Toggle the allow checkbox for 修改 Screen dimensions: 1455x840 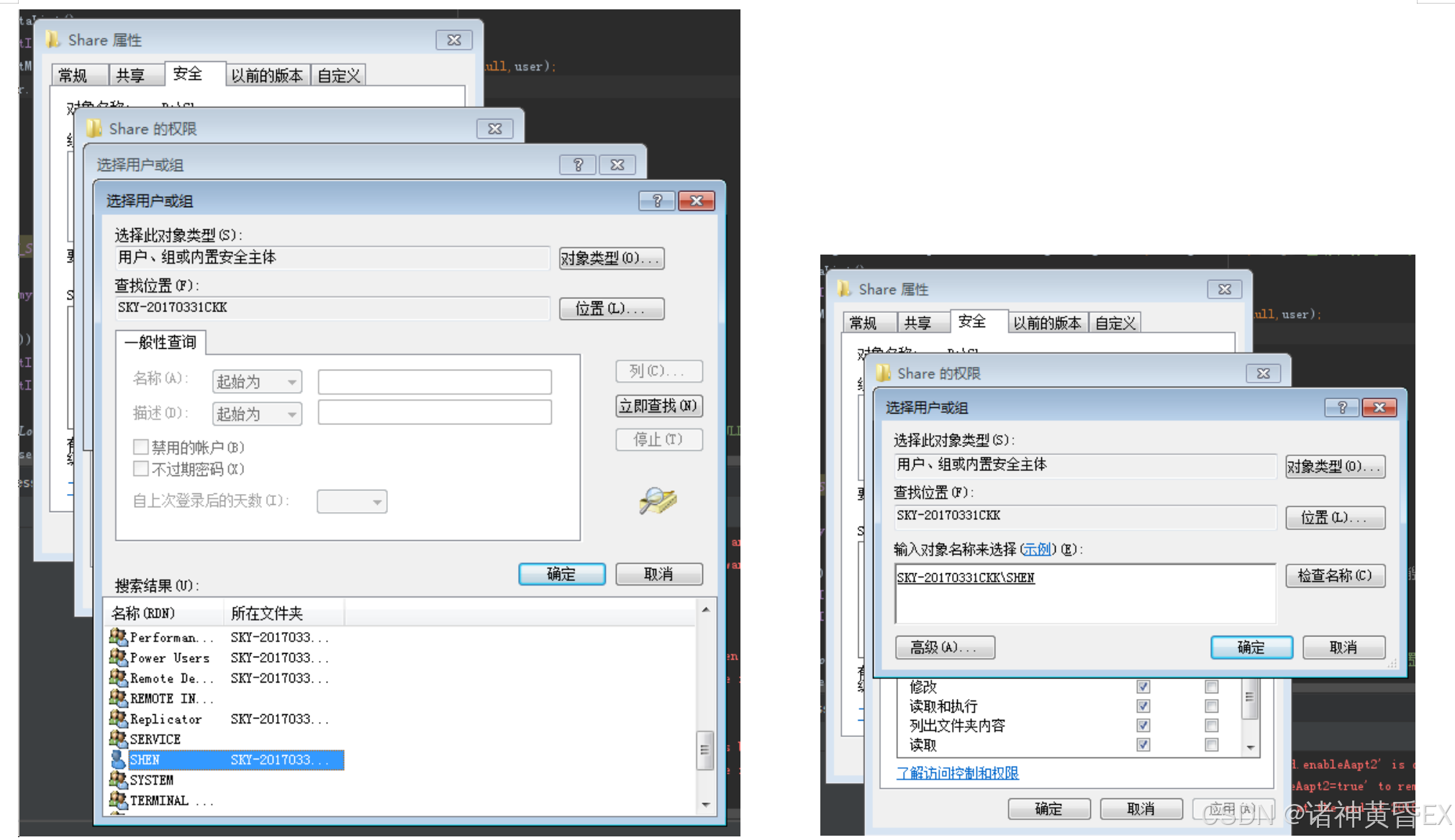(1143, 687)
